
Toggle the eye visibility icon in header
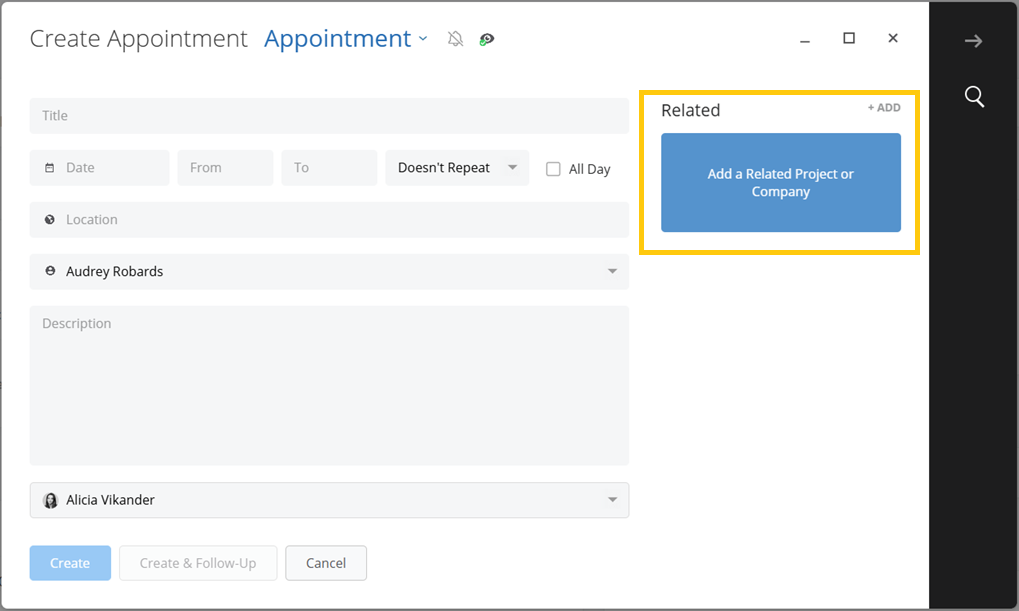coord(487,40)
